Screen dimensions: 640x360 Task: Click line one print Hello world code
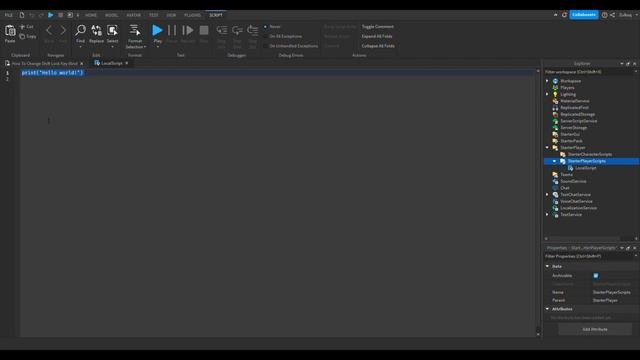tap(52, 73)
